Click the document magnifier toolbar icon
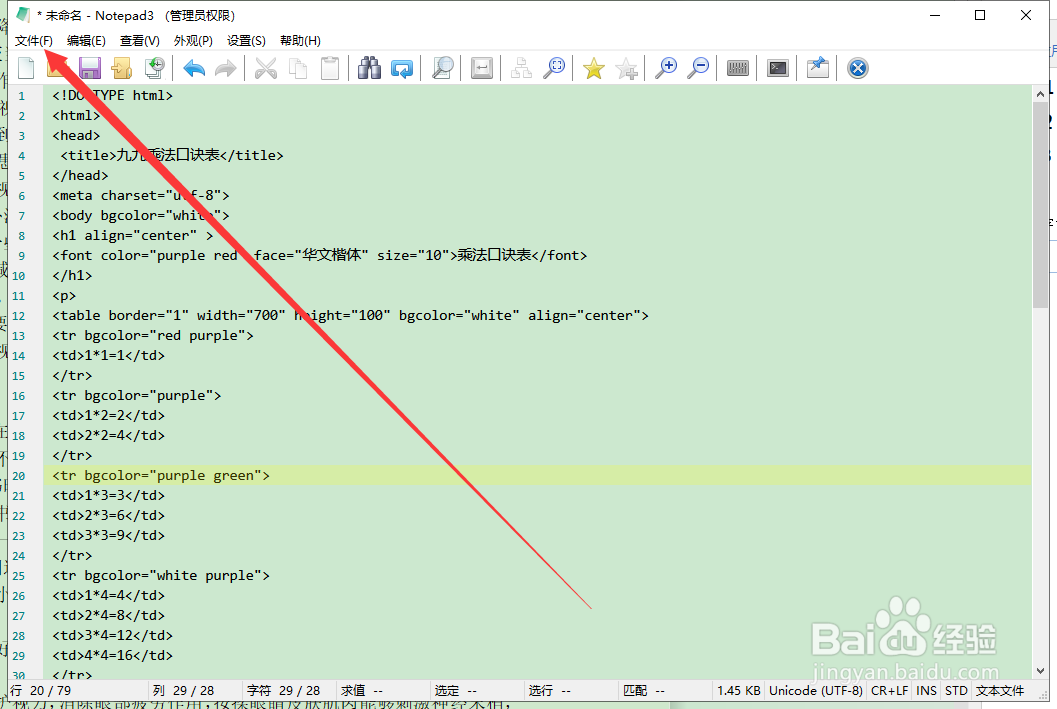Image resolution: width=1057 pixels, height=709 pixels. click(x=442, y=68)
